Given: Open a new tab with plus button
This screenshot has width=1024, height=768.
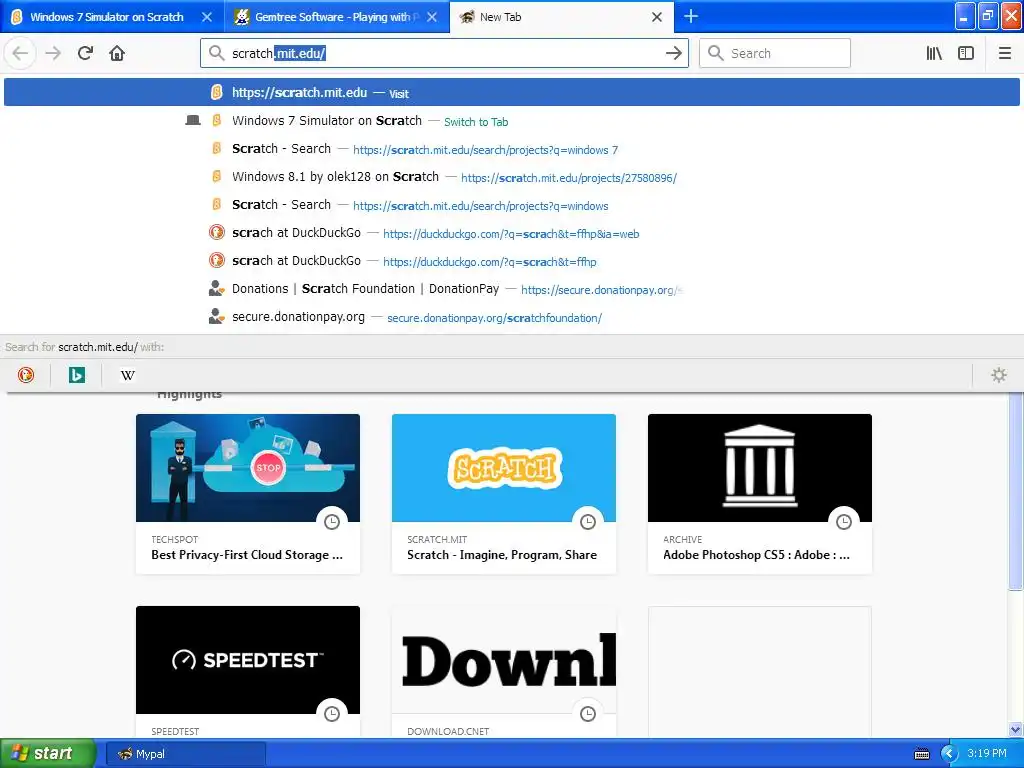Looking at the screenshot, I should 690,16.
